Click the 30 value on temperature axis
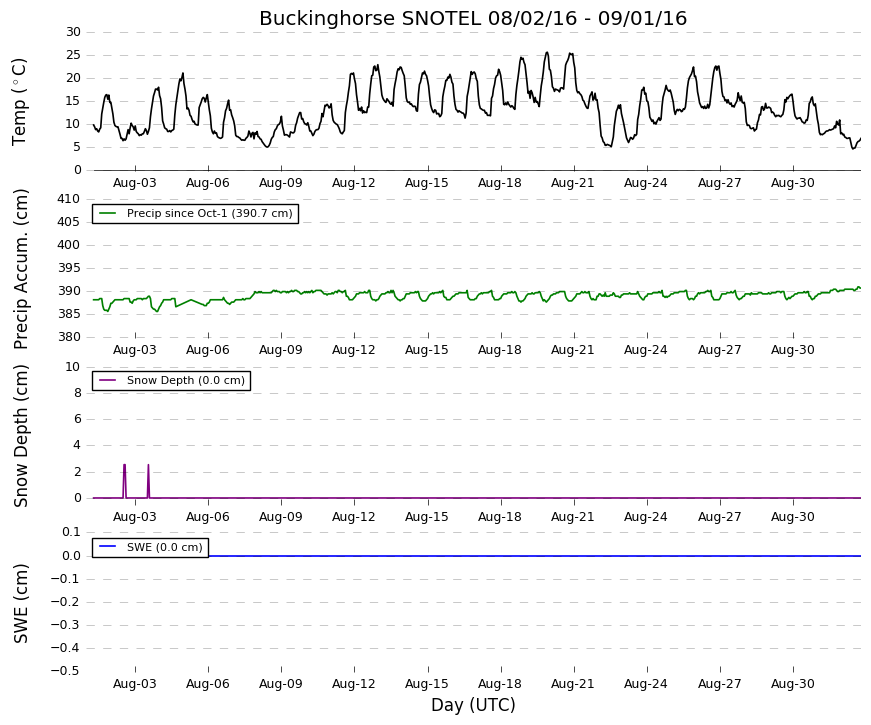Screen dimensions: 871x725 (73, 32)
